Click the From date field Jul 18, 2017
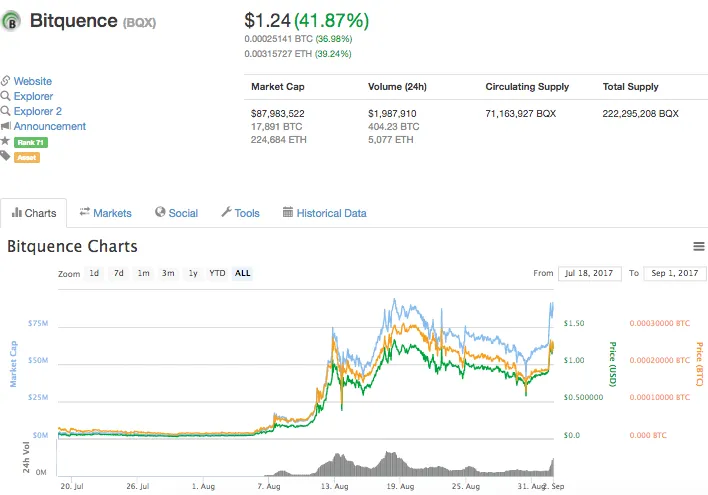Screen dimensions: 708x495 coord(589,273)
